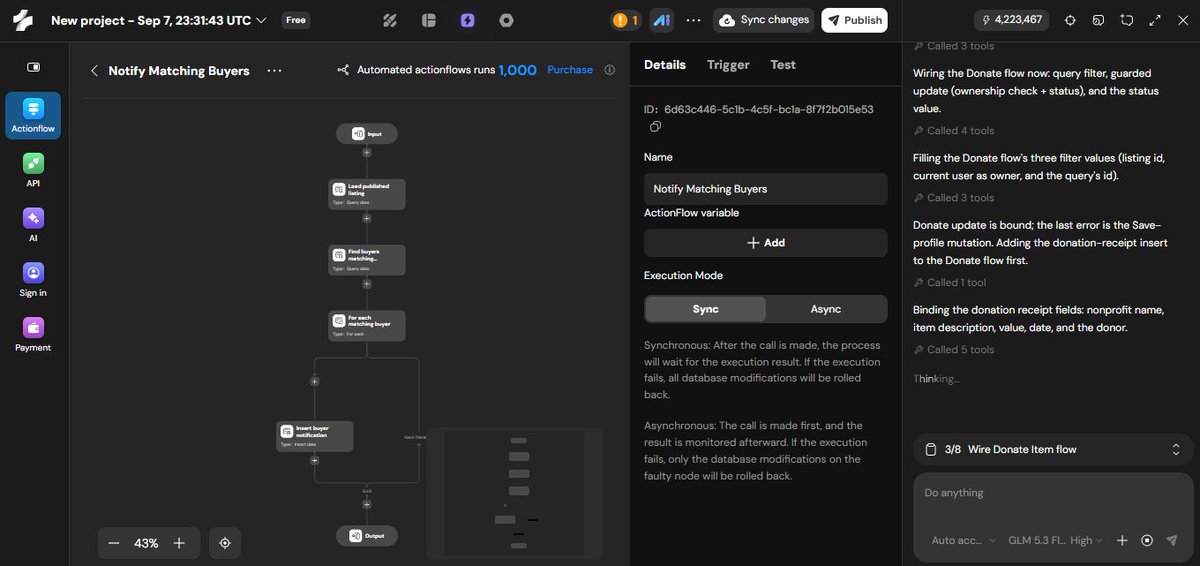Add node below Find buyers matching
The width and height of the screenshot is (1200, 566).
point(366,284)
